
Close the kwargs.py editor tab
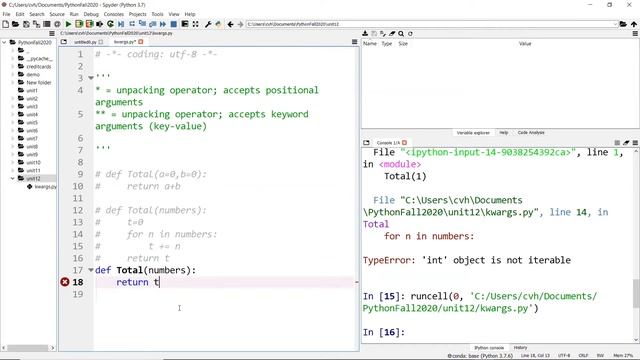click(141, 42)
